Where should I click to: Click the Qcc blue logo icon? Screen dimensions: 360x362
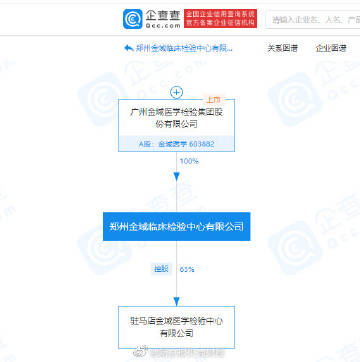133,19
